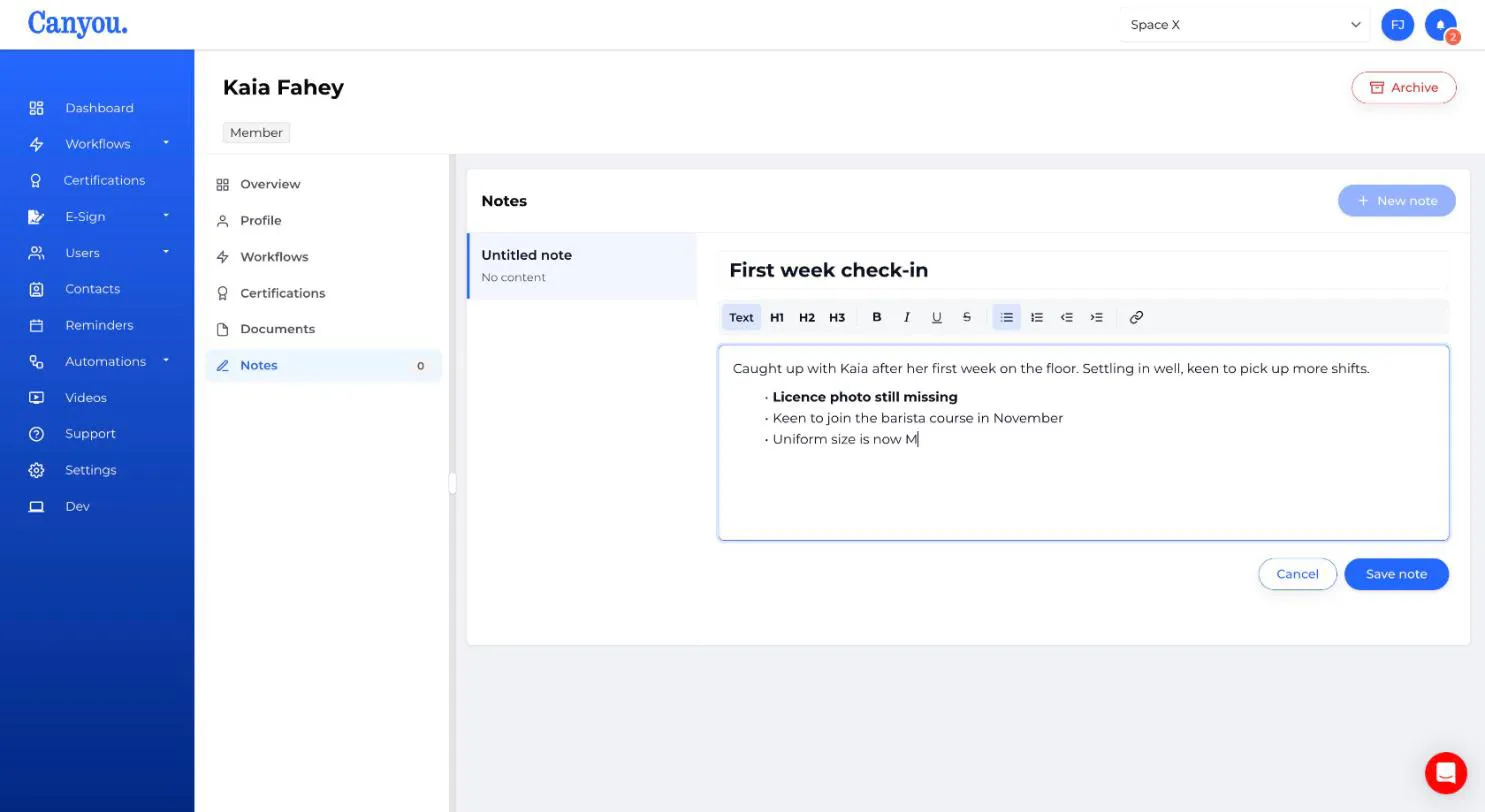
Task: Click the New note button
Action: pyautogui.click(x=1396, y=200)
